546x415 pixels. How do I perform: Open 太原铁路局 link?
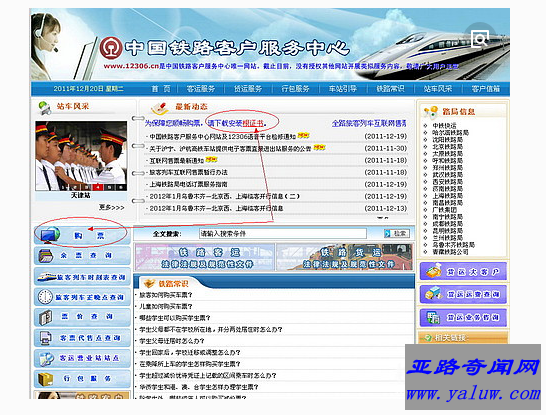pyautogui.click(x=447, y=154)
